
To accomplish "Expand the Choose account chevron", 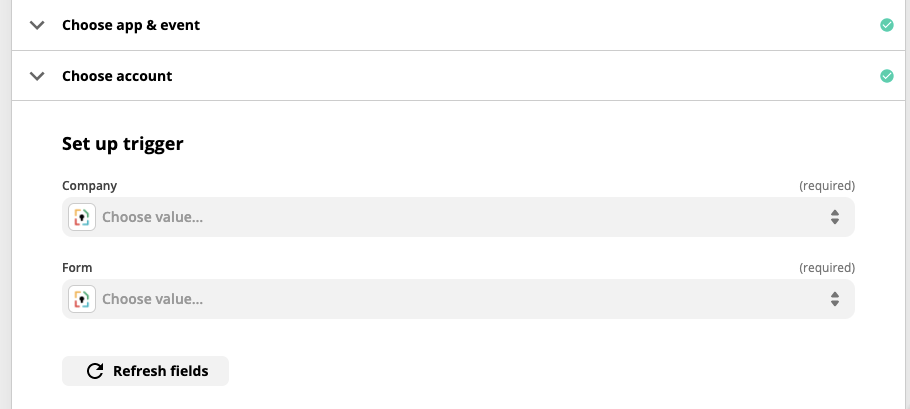I will pyautogui.click(x=37, y=75).
